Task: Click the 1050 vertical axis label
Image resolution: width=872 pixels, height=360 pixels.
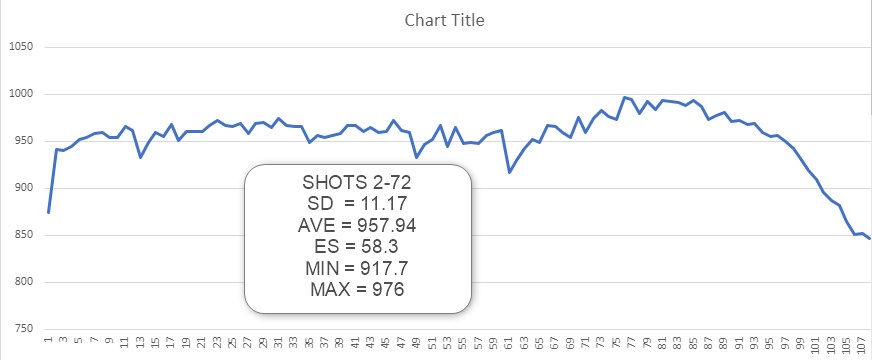Action: click(x=23, y=47)
